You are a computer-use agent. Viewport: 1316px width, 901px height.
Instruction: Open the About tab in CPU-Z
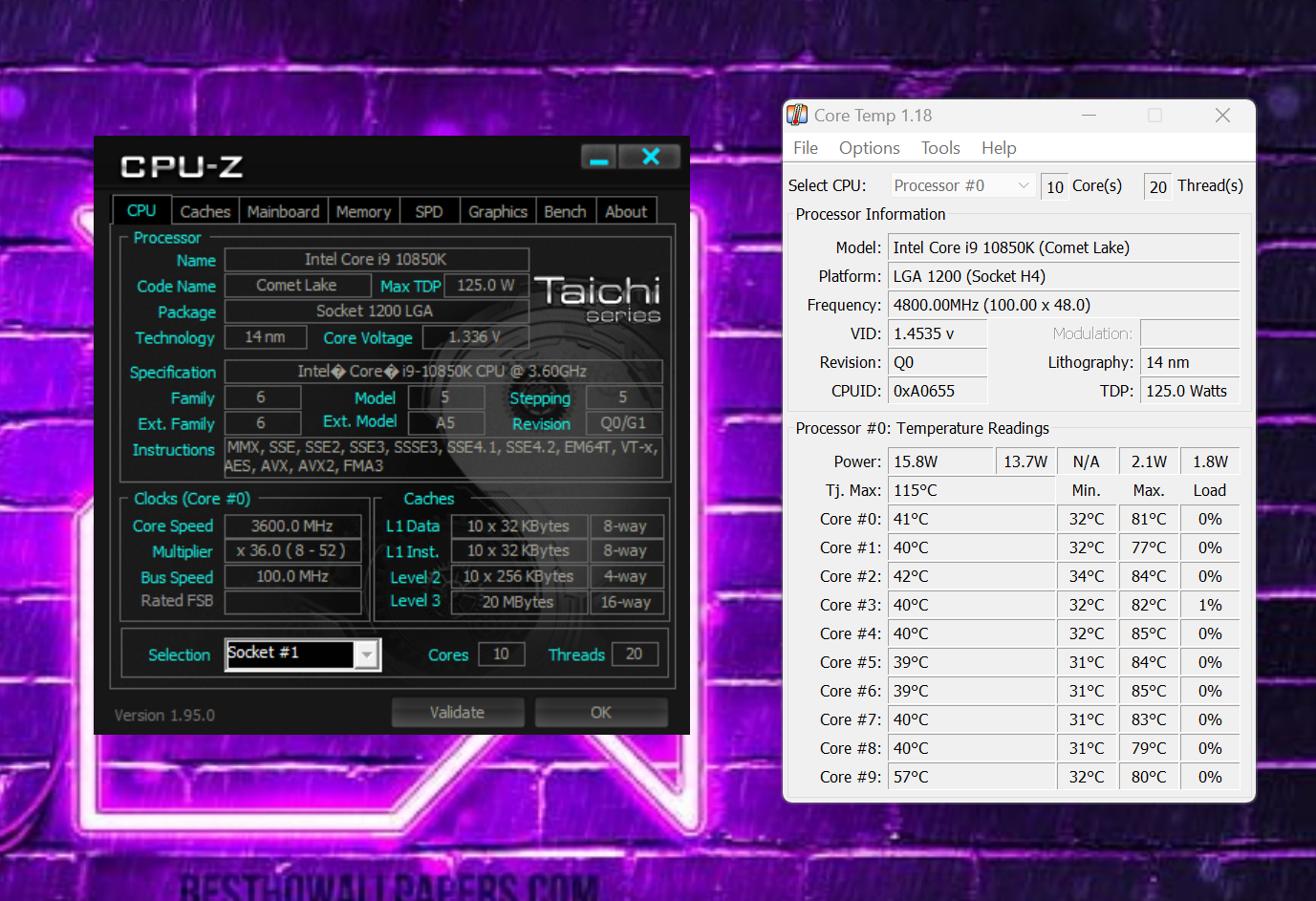pos(626,211)
